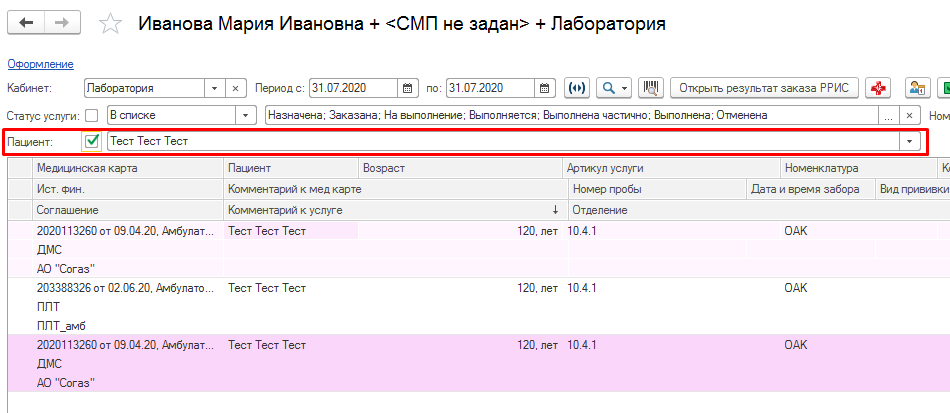Open calendar for period end date
Image resolution: width=950 pixels, height=413 pixels.
[543, 88]
